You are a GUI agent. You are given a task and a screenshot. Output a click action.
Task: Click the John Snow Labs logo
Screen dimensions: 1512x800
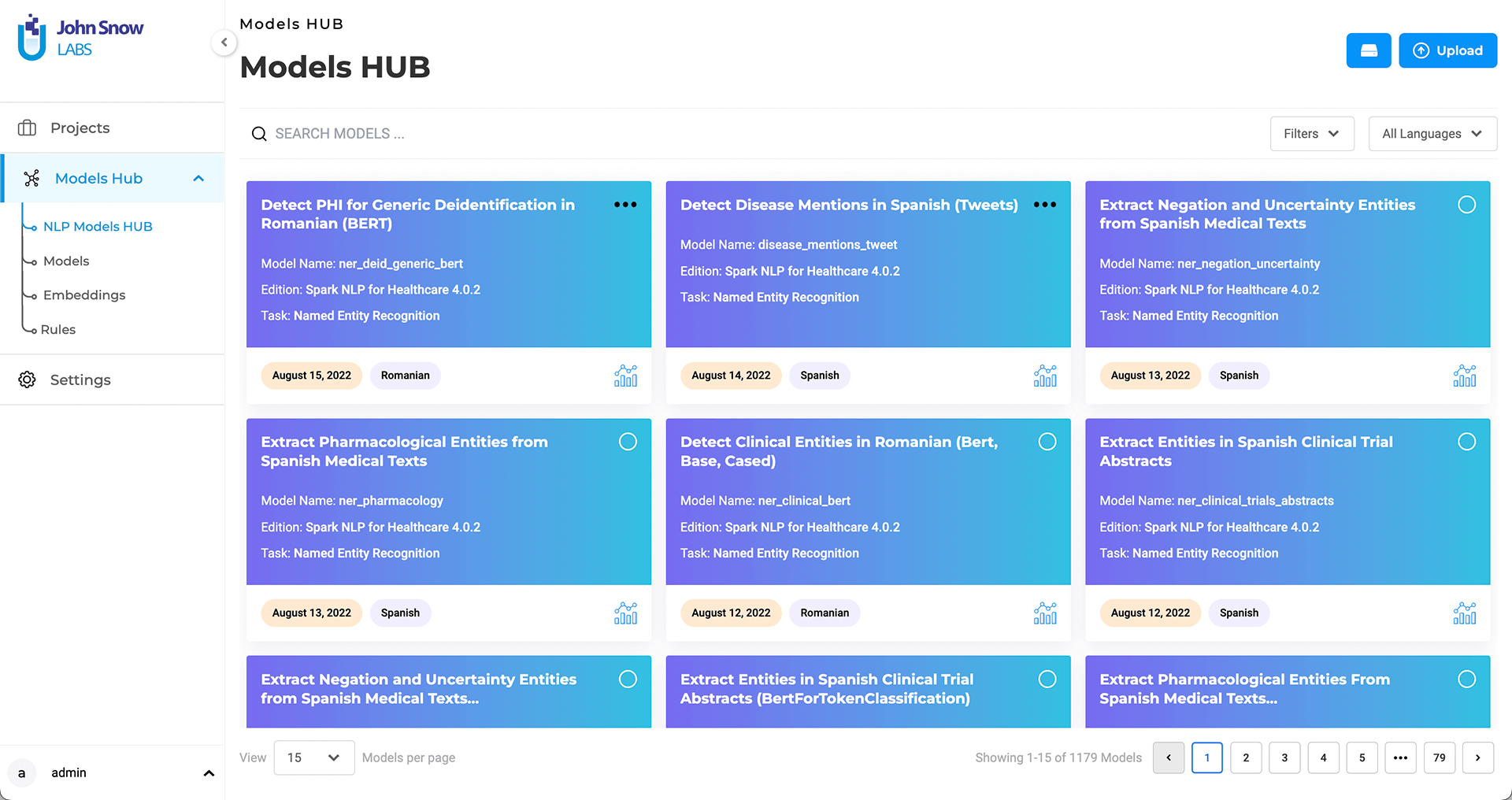coord(80,37)
